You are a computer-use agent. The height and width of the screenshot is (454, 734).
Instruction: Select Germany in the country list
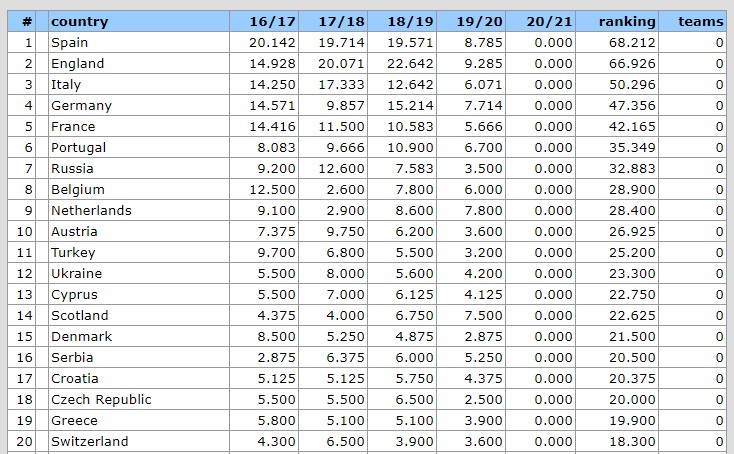tap(82, 105)
